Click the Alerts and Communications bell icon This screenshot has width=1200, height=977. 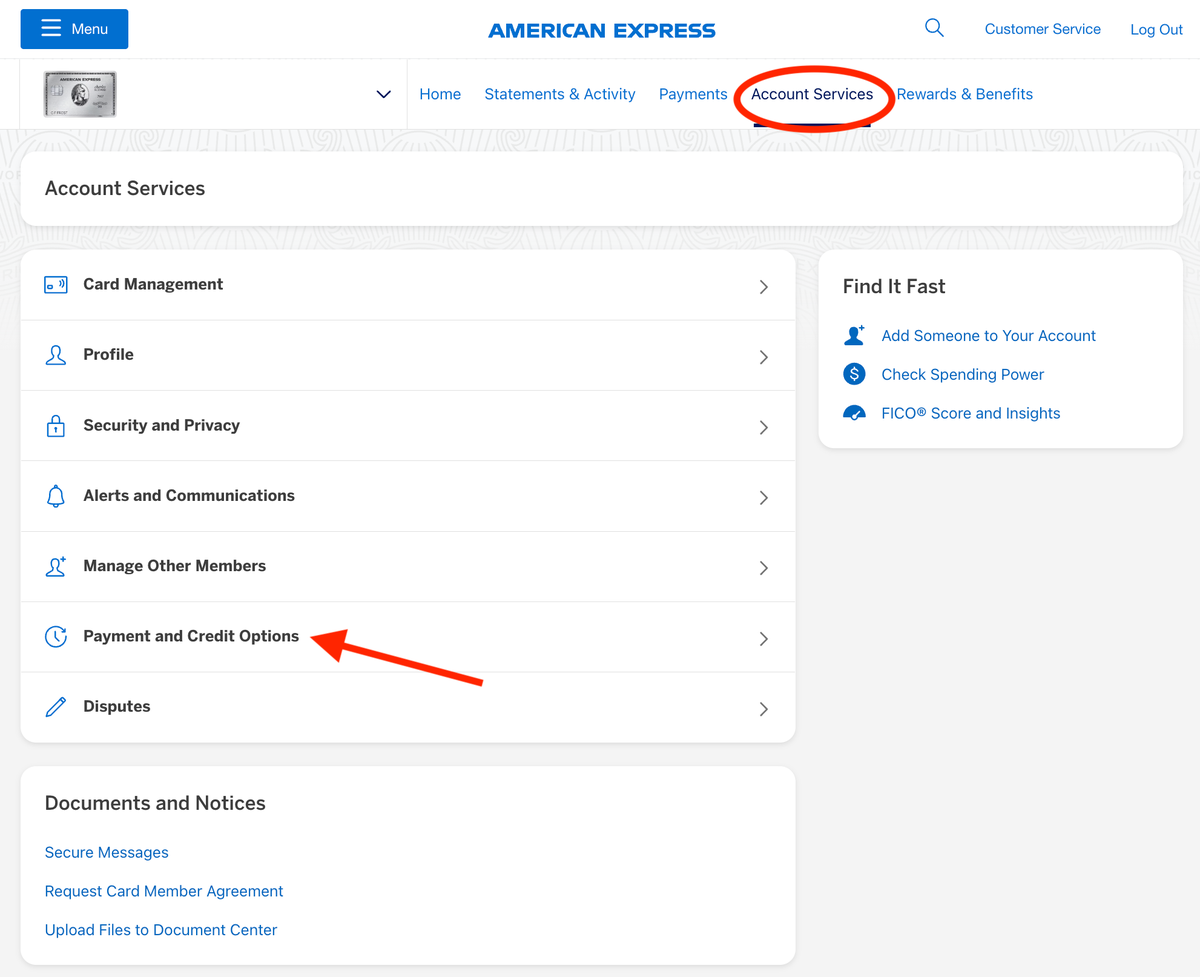click(x=55, y=495)
